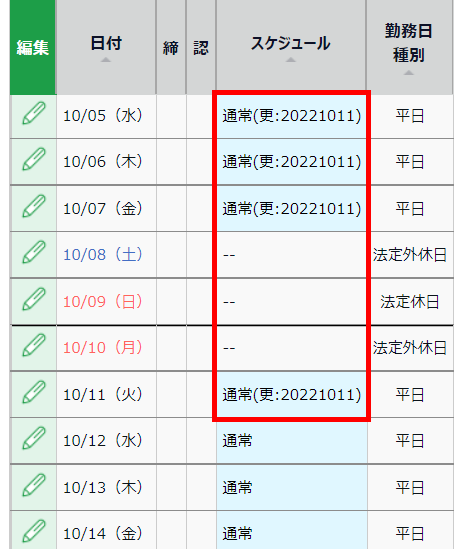This screenshot has width=454, height=549.
Task: Sort by the 勤務日種別 column header
Action: tap(410, 47)
